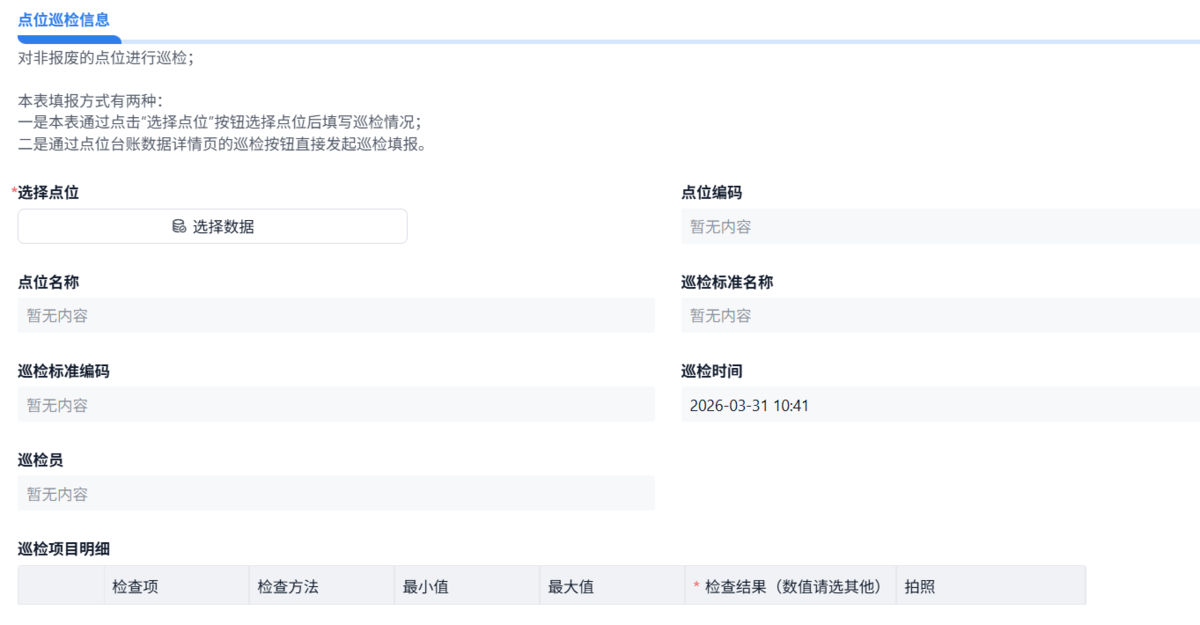Open the point picker via 选择数据 button
This screenshot has height=625, width=1200.
212,226
